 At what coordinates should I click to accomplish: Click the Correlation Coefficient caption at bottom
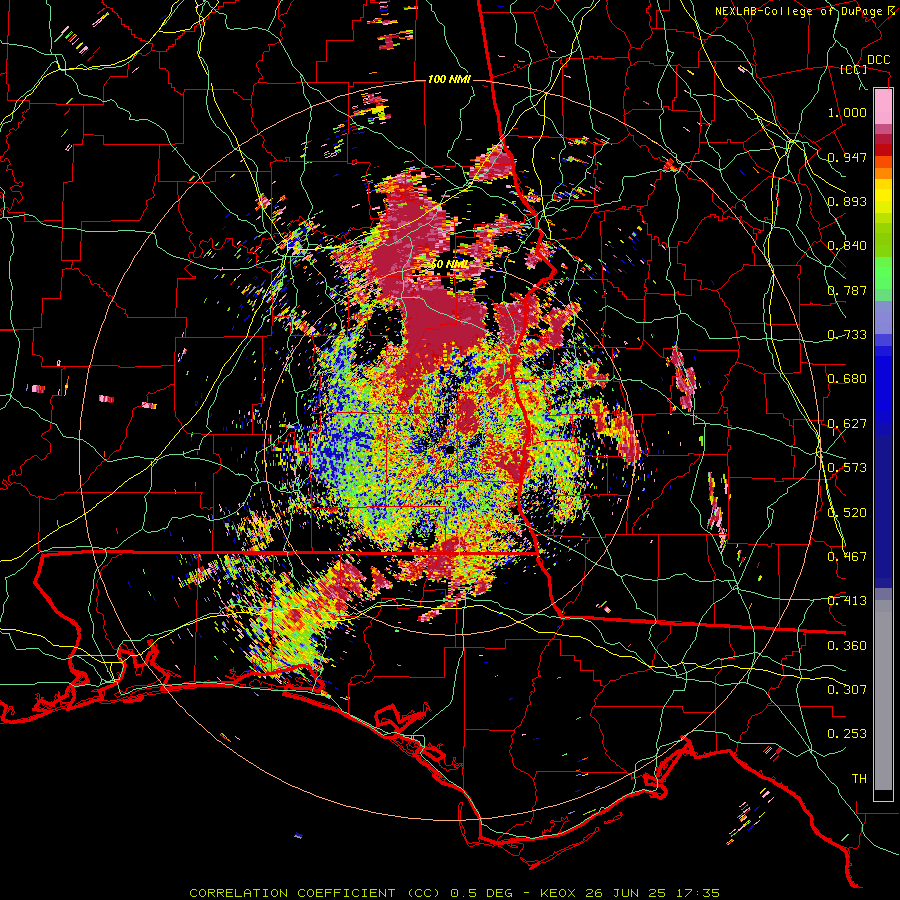(x=454, y=893)
